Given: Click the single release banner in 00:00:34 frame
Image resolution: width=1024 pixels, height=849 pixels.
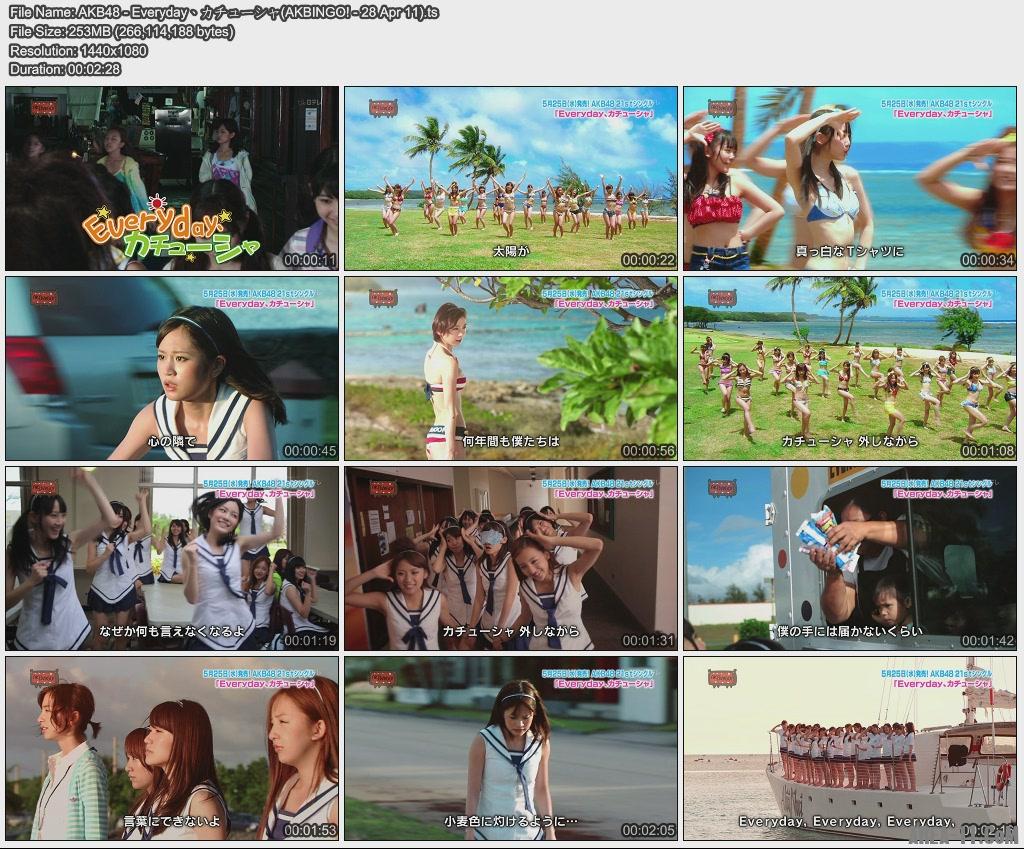Looking at the screenshot, I should (936, 108).
